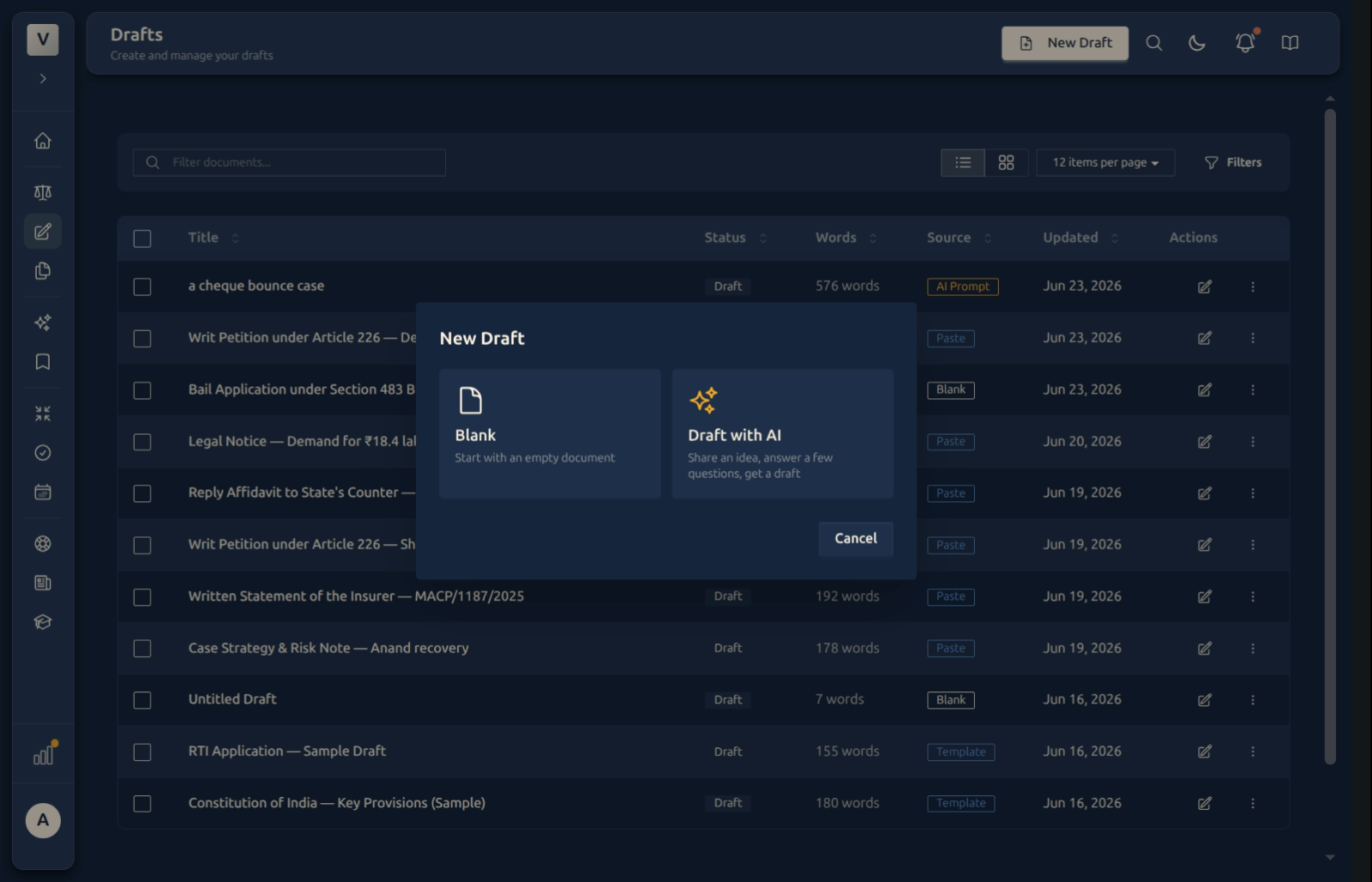Open search with the magnifier icon
This screenshot has width=1372, height=882.
click(x=1154, y=43)
